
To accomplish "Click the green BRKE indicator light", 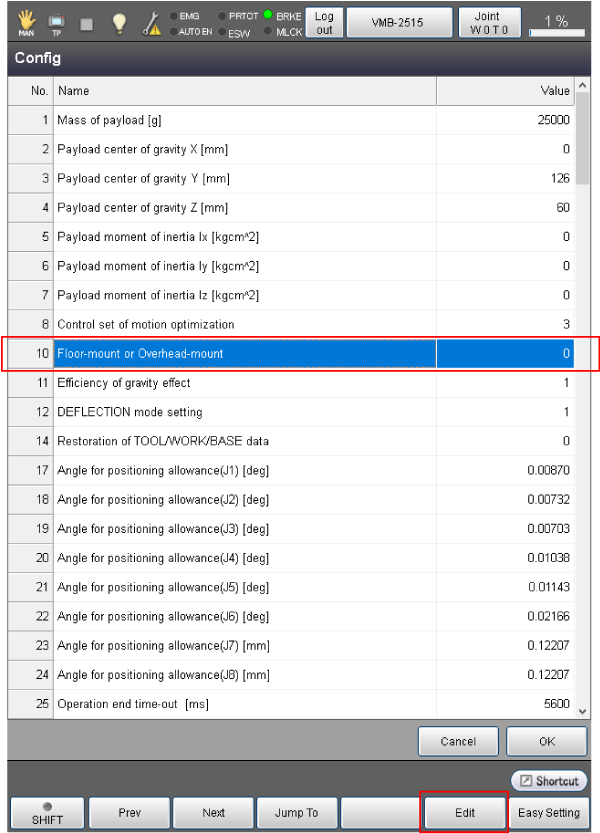I will 268,16.
